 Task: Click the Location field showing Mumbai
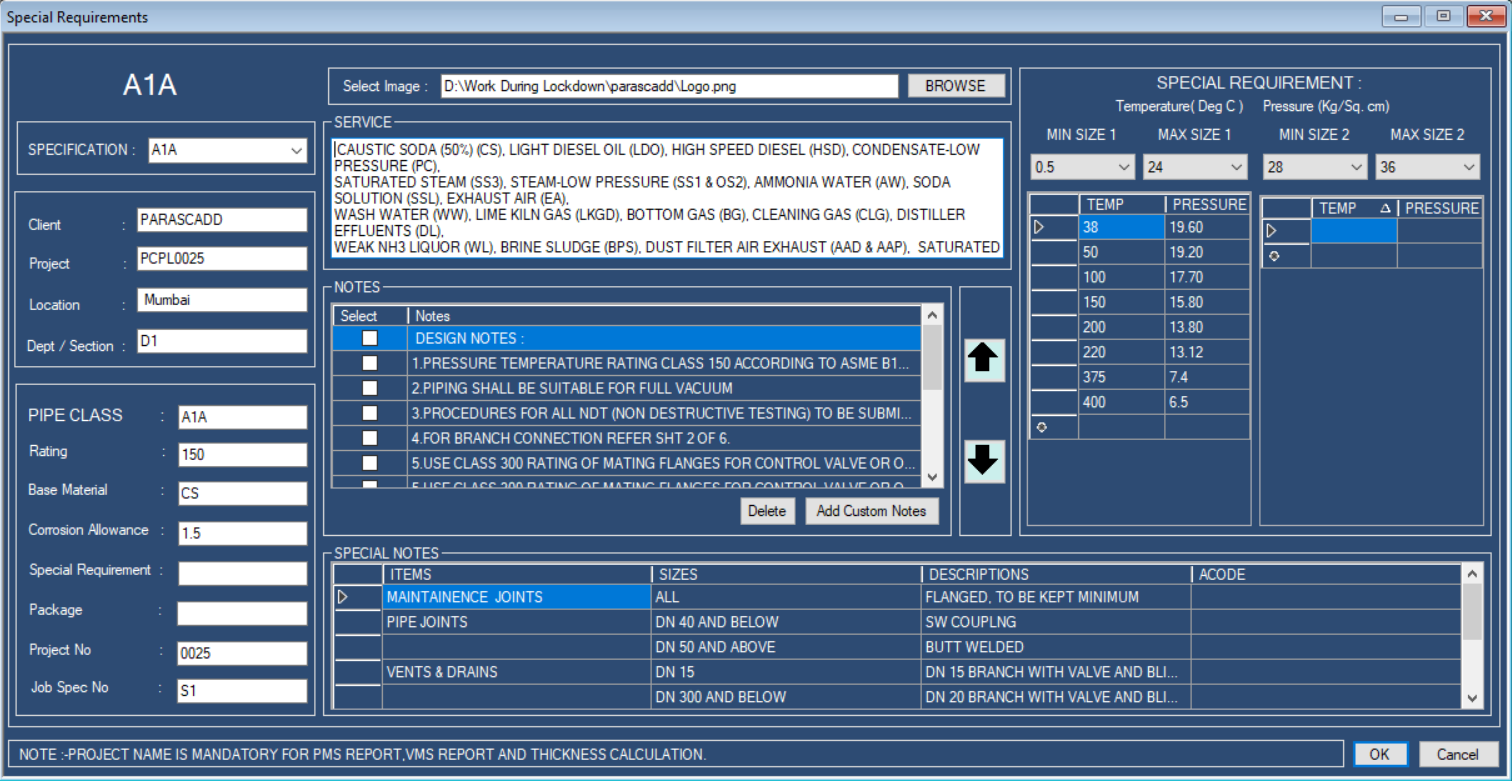(222, 300)
